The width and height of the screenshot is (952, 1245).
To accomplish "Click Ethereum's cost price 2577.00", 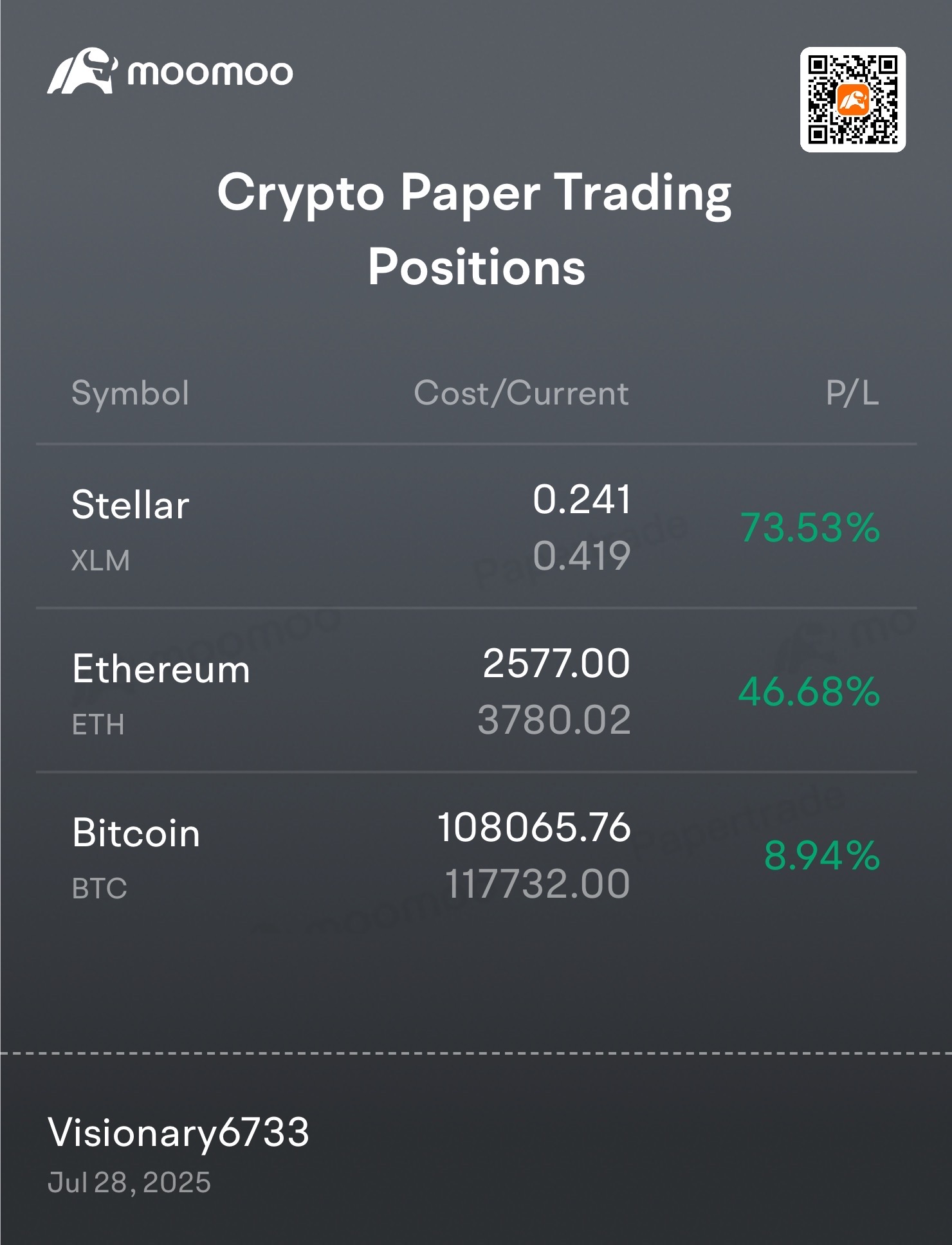I will coord(556,664).
